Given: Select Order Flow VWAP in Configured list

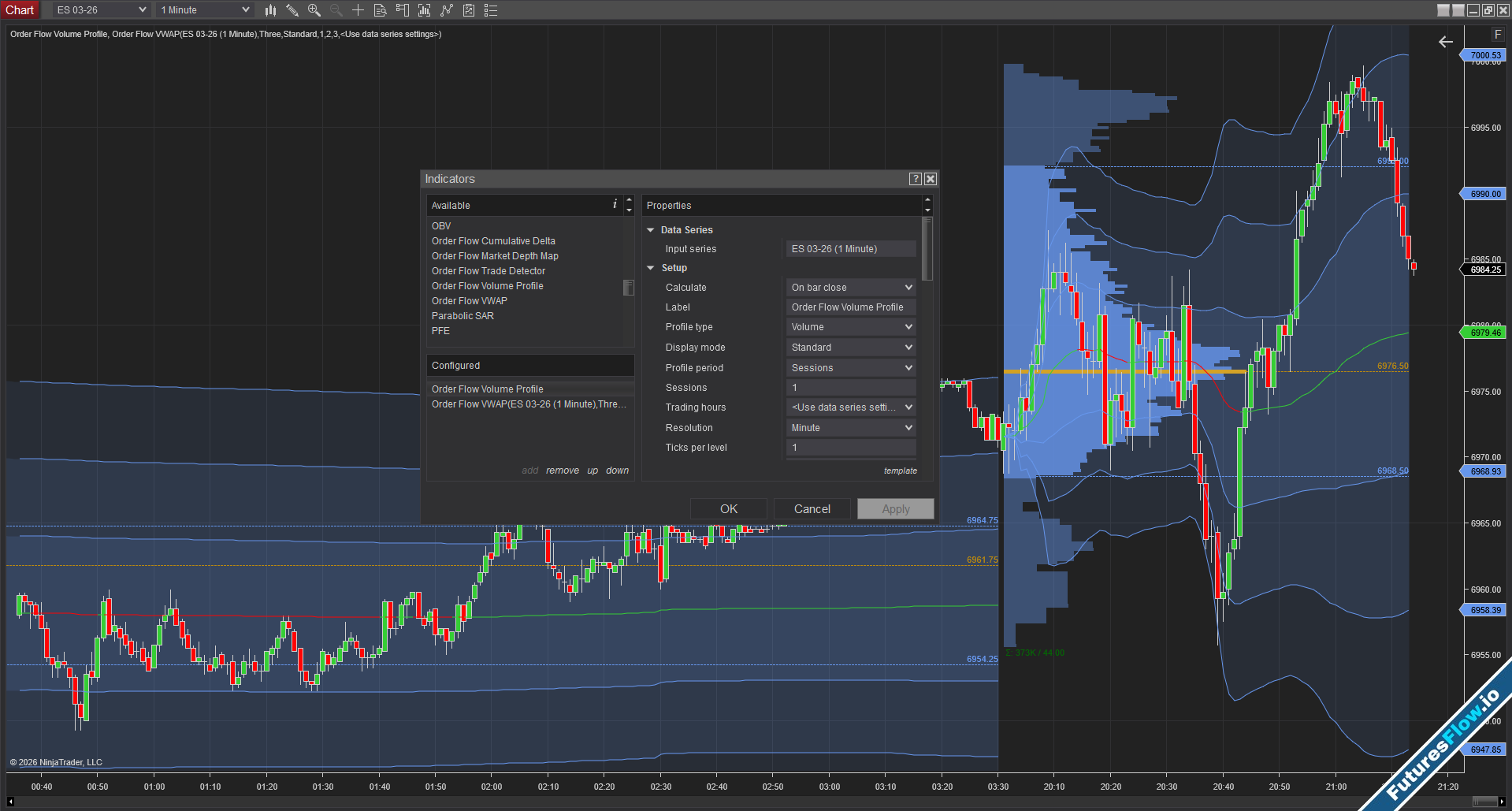Looking at the screenshot, I should pyautogui.click(x=529, y=404).
